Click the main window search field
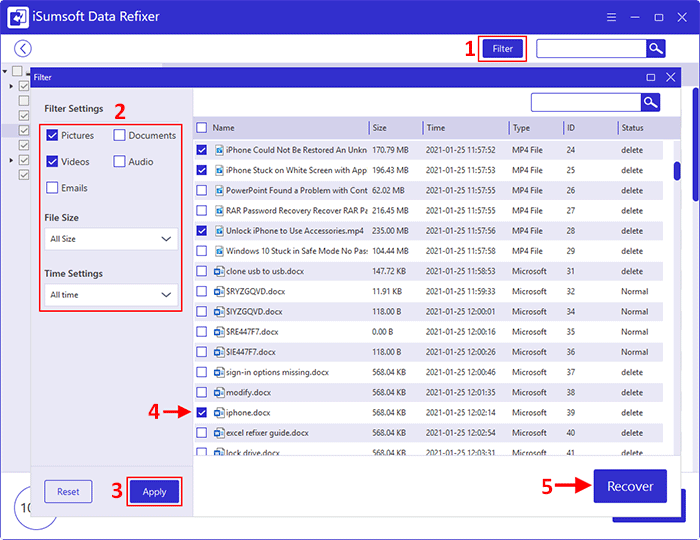700x540 pixels. click(x=591, y=49)
